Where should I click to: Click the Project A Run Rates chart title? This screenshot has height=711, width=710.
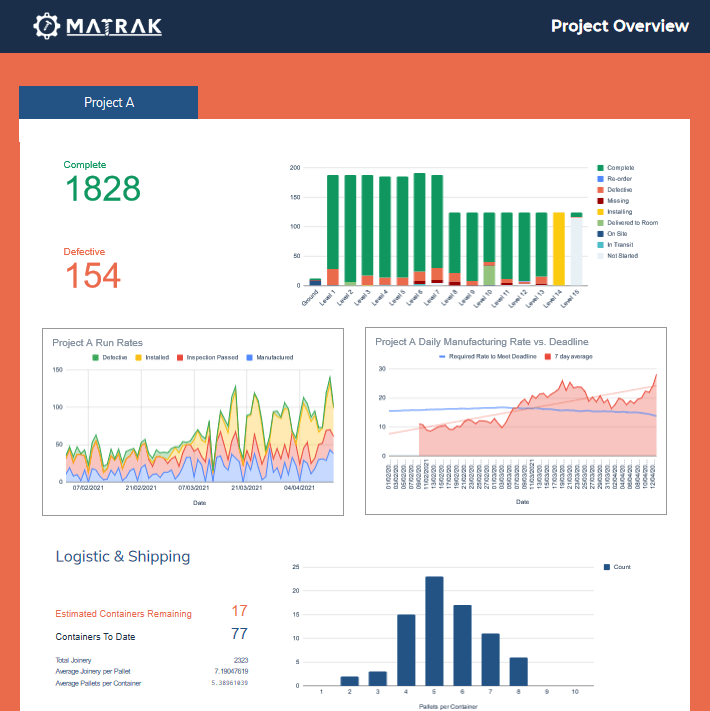pyautogui.click(x=97, y=343)
